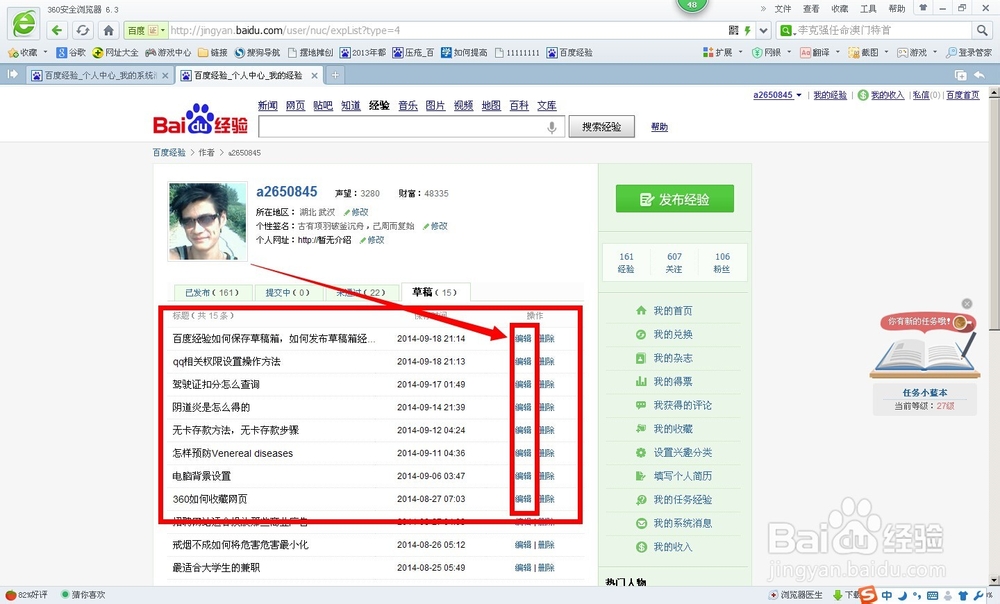Toggle Sogou punctuation mode icon
The width and height of the screenshot is (1000, 604).
coord(917,596)
